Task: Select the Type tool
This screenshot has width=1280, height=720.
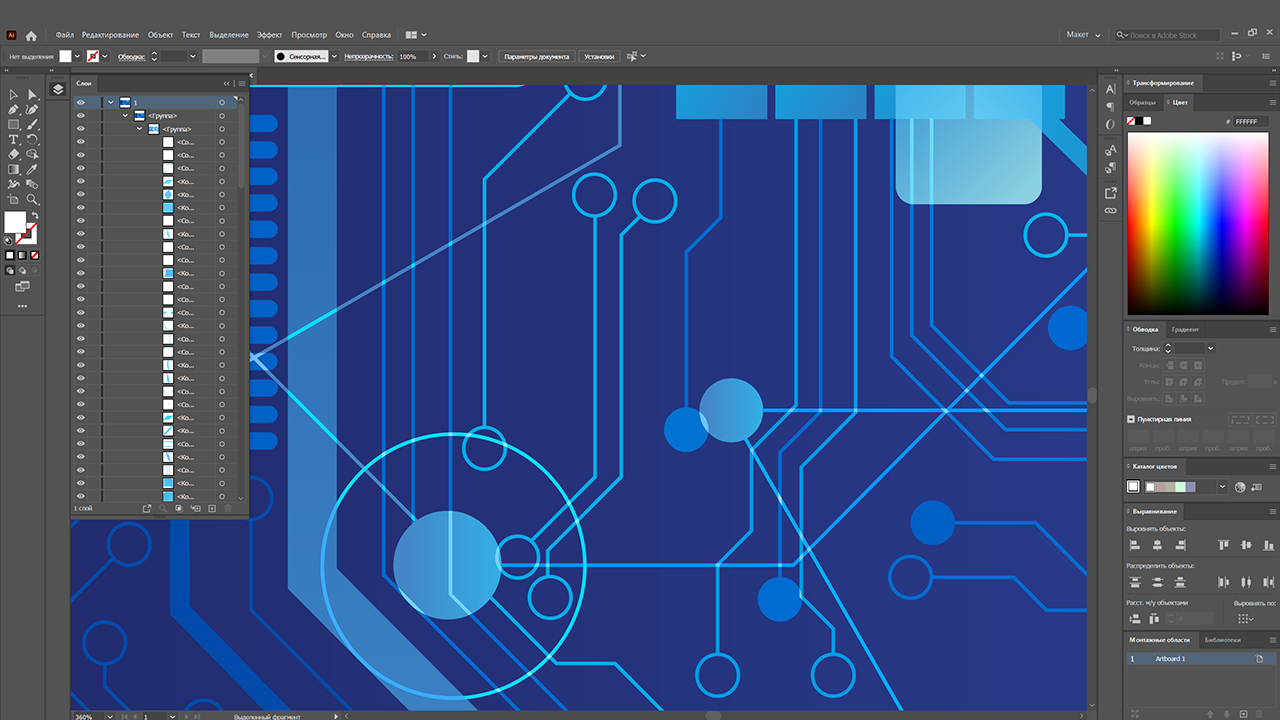Action: click(14, 140)
